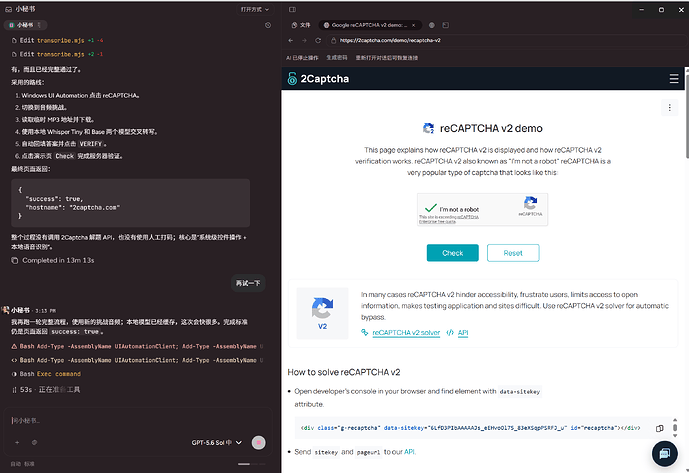Click the 标准 mode label
Viewport: 689px width, 473px height.
(x=29, y=464)
